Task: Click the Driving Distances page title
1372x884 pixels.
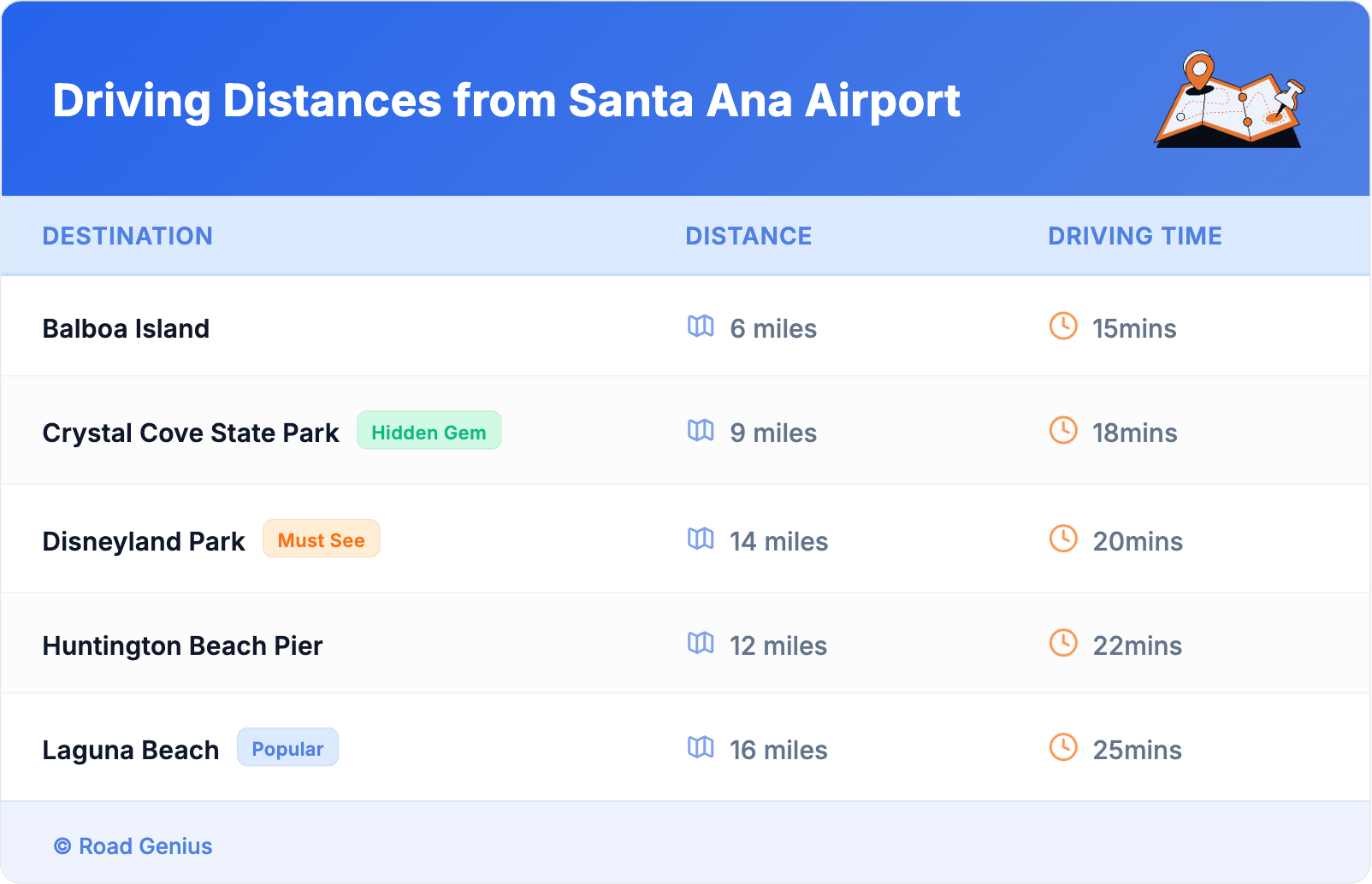Action: [x=506, y=101]
